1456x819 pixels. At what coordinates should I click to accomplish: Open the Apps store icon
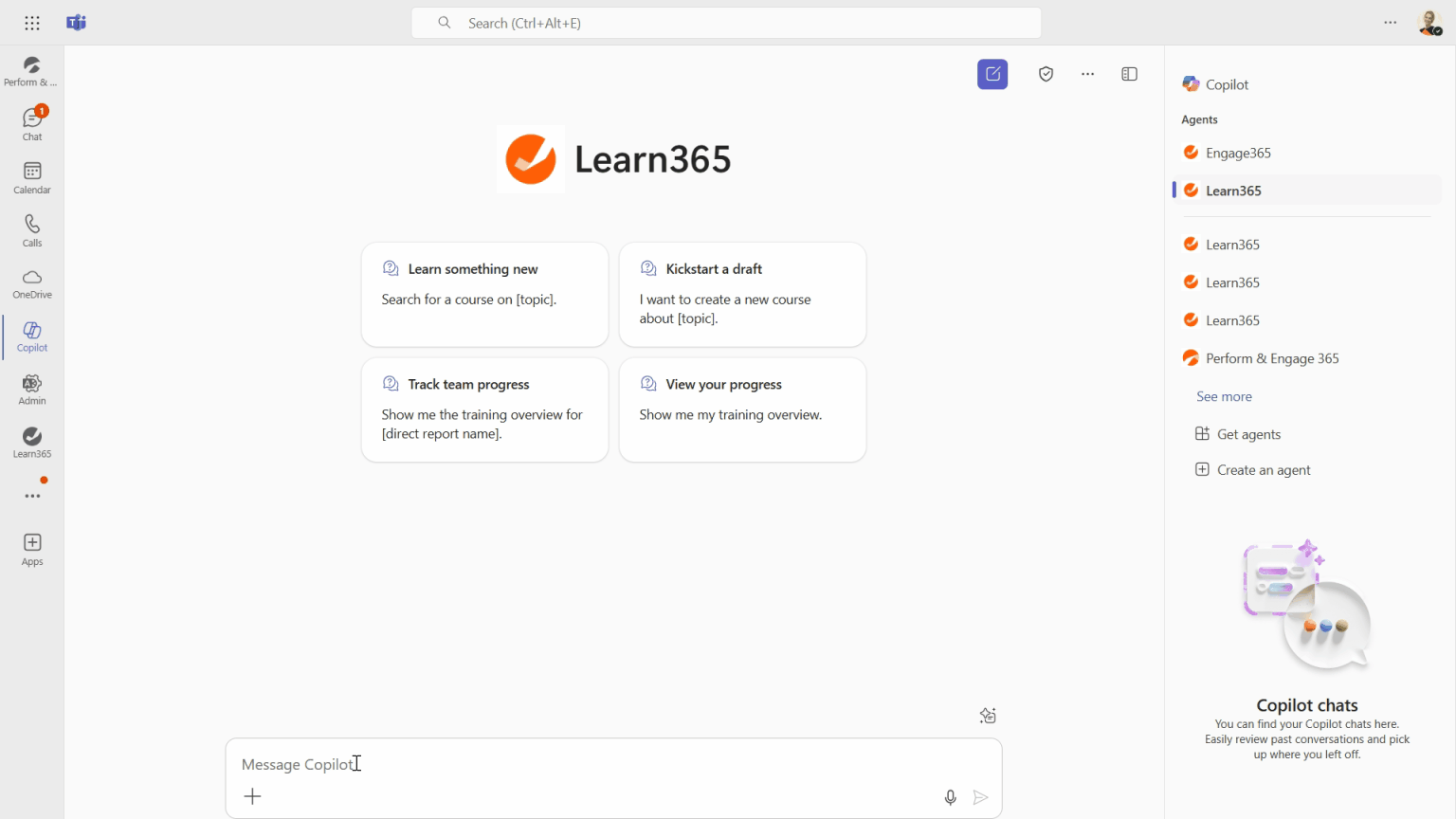pos(32,549)
